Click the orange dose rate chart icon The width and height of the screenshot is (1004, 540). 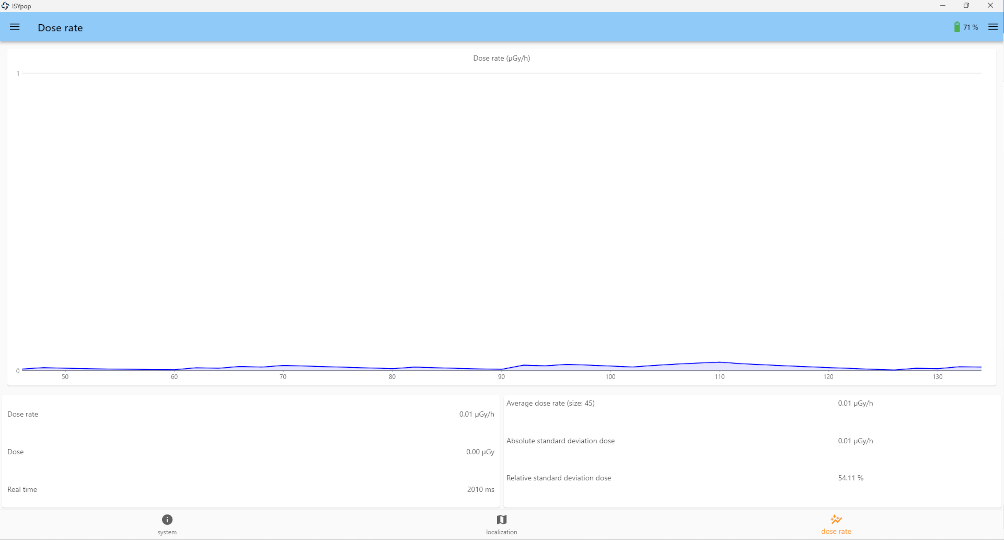(836, 519)
